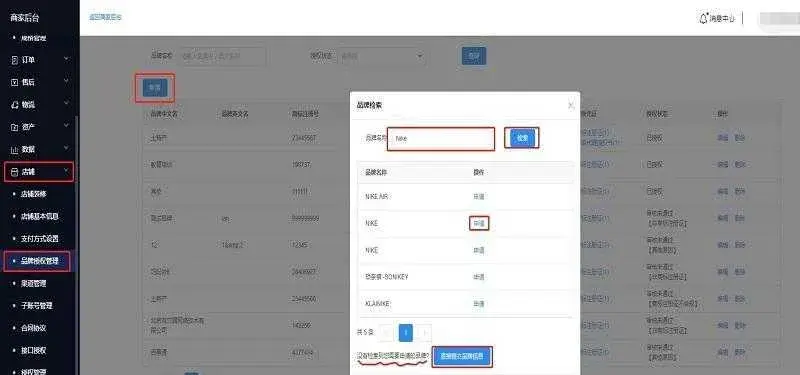Click the 数据 (Data) chart icon in sidebar
This screenshot has width=800, height=375.
[14, 149]
